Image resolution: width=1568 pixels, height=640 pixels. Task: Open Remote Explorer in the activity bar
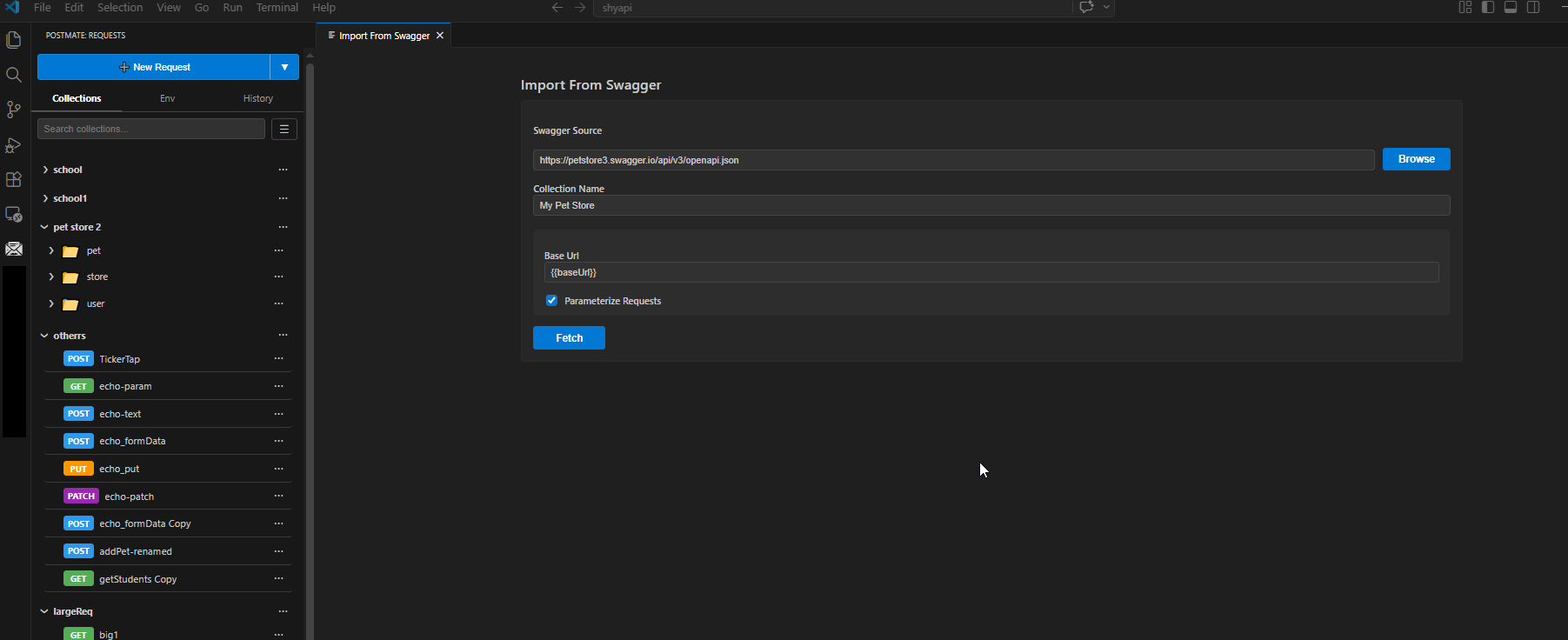pos(14,214)
